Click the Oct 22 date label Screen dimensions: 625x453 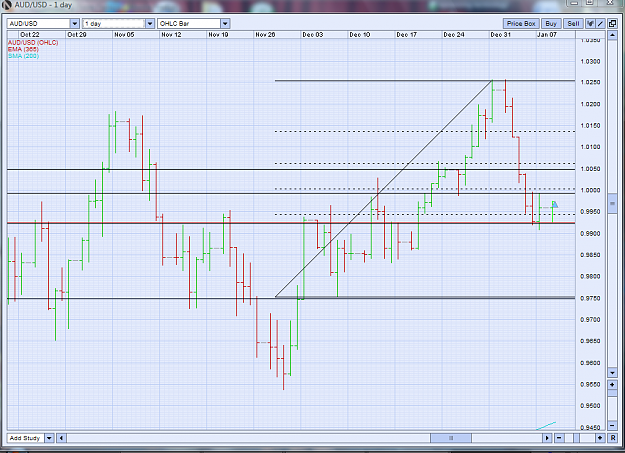pyautogui.click(x=30, y=35)
